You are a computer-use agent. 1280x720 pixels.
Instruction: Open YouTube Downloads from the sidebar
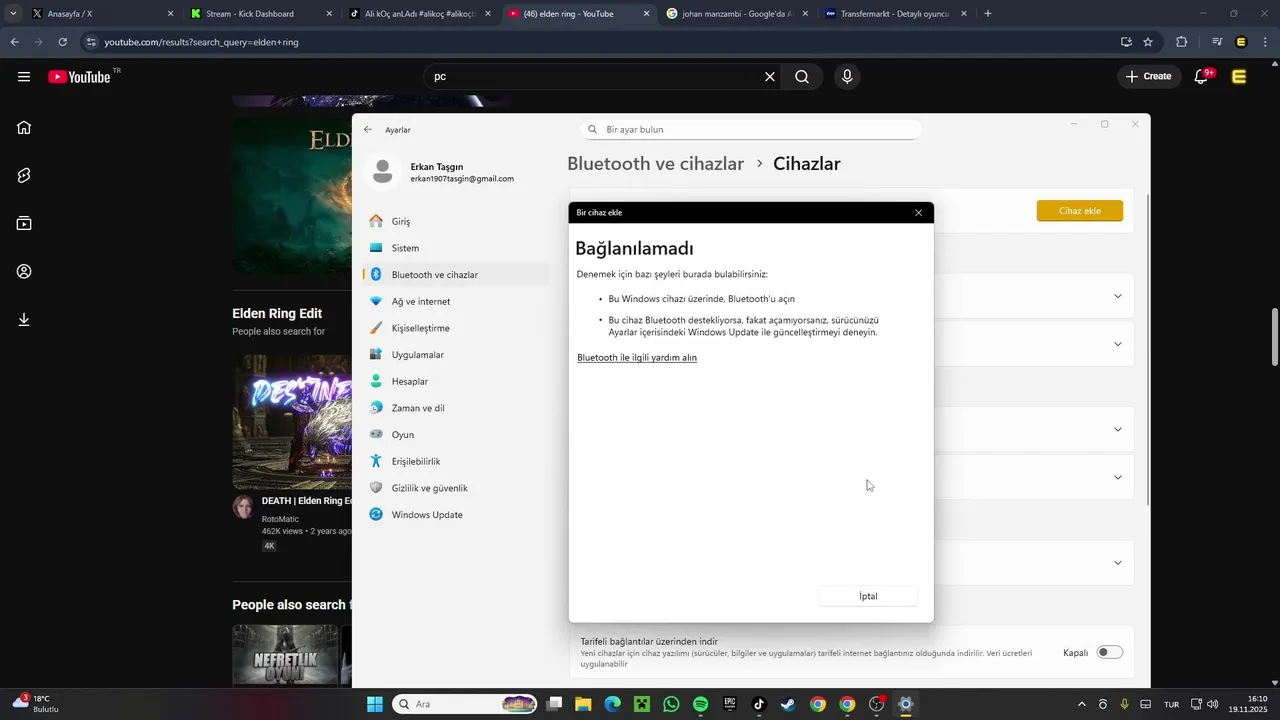coord(24,320)
